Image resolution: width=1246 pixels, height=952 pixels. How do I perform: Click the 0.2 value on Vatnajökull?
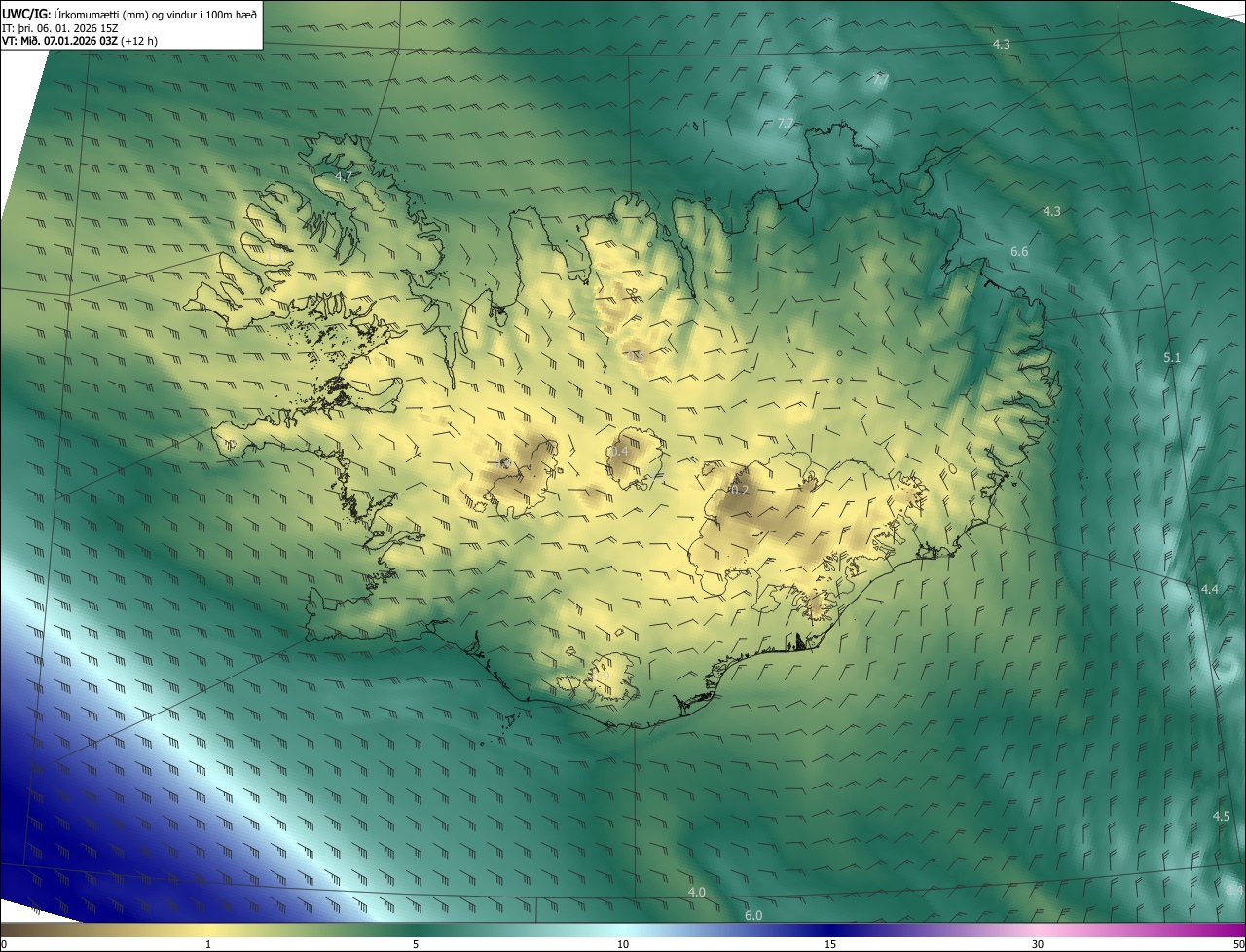pos(740,490)
